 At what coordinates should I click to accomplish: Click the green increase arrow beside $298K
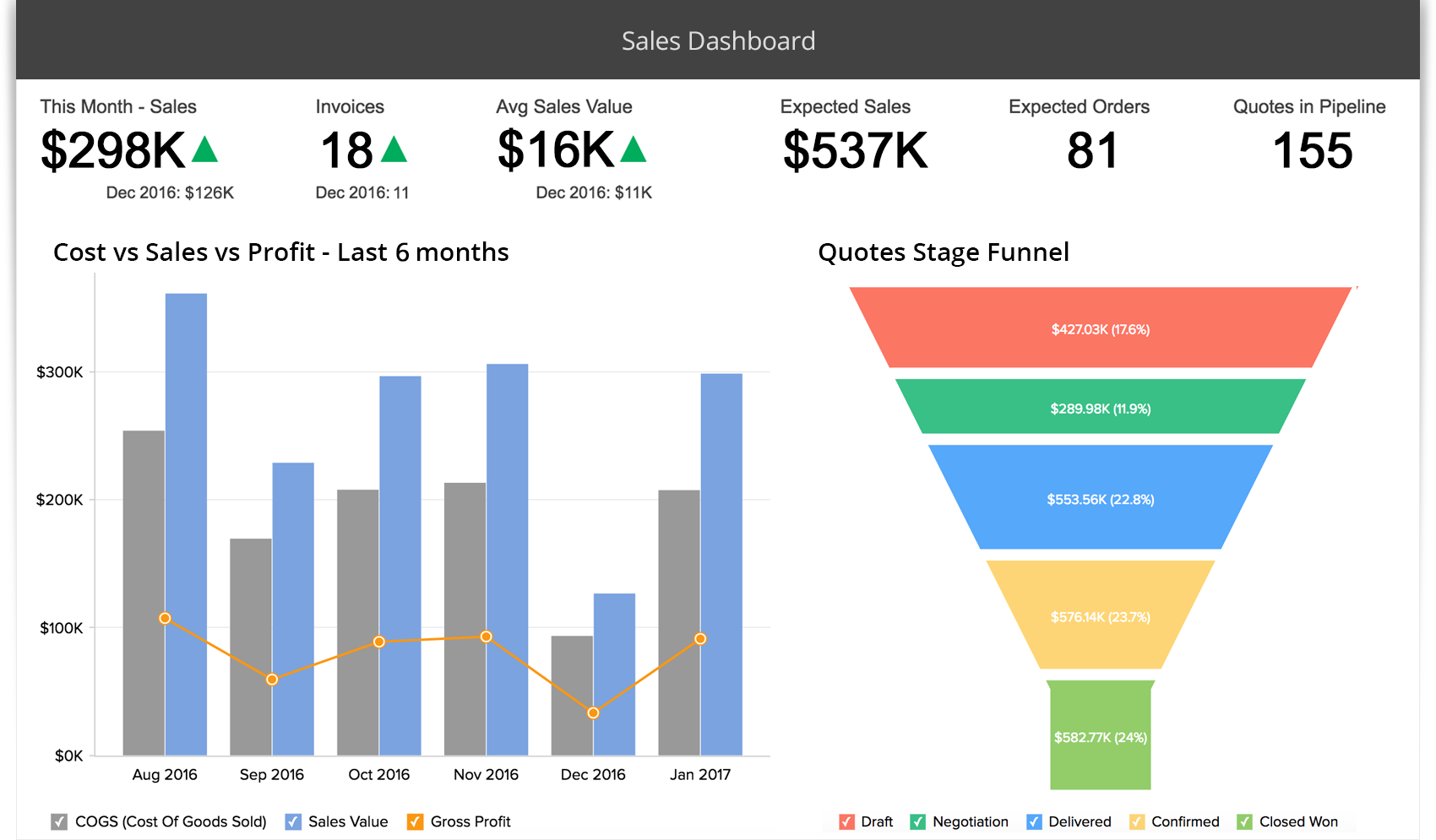pos(205,150)
